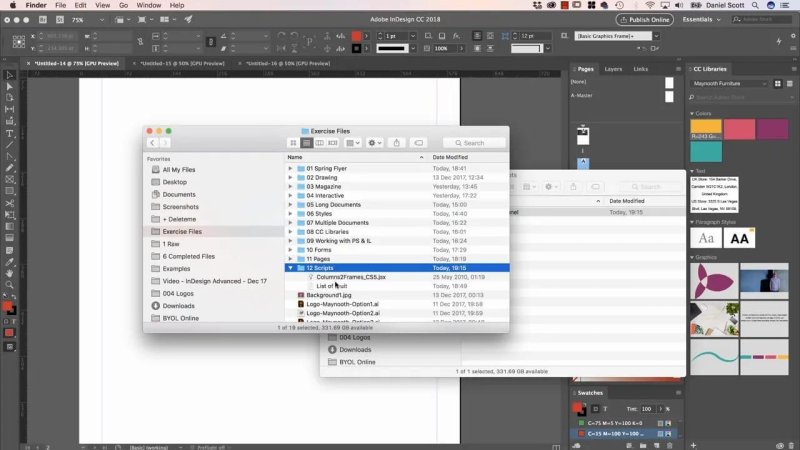Switch CC Libraries to list view icon
Screen dimensions: 800x450
point(789,84)
